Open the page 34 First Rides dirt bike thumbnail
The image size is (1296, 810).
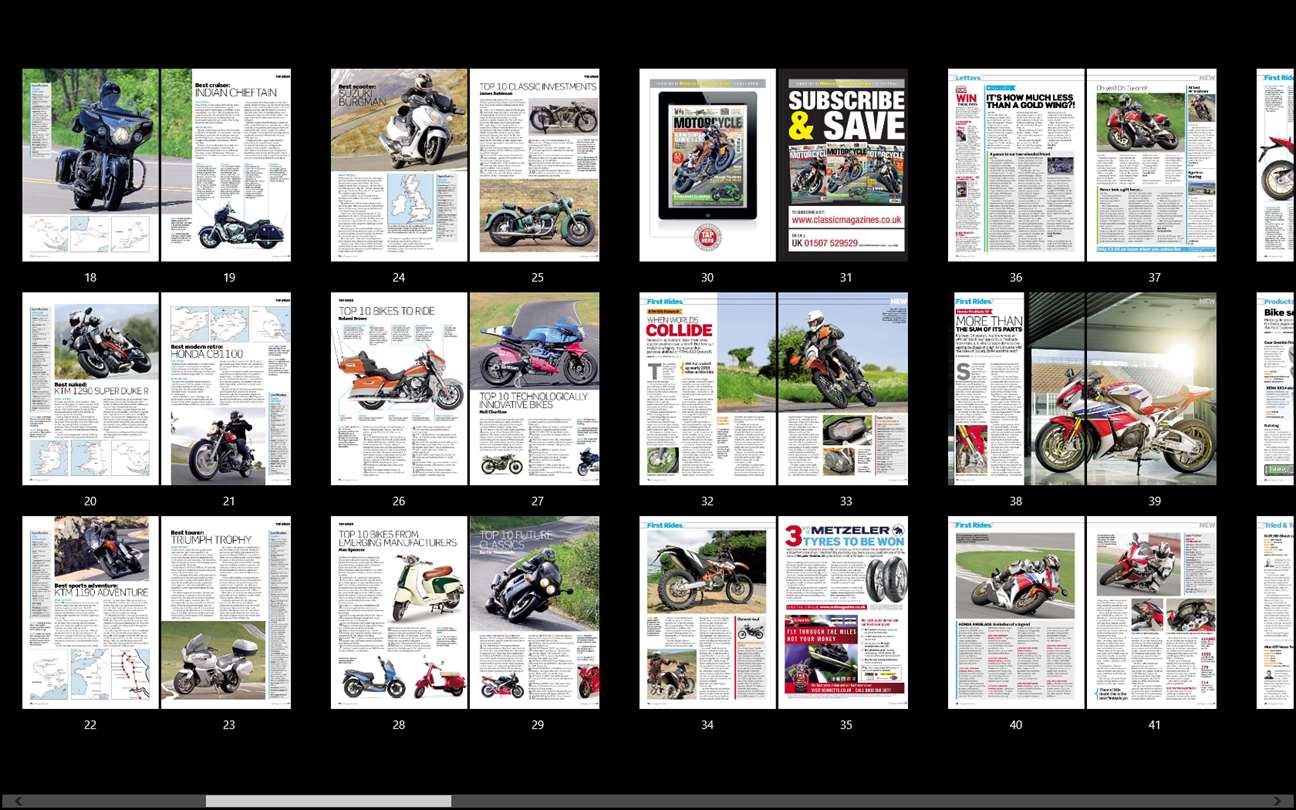click(708, 613)
